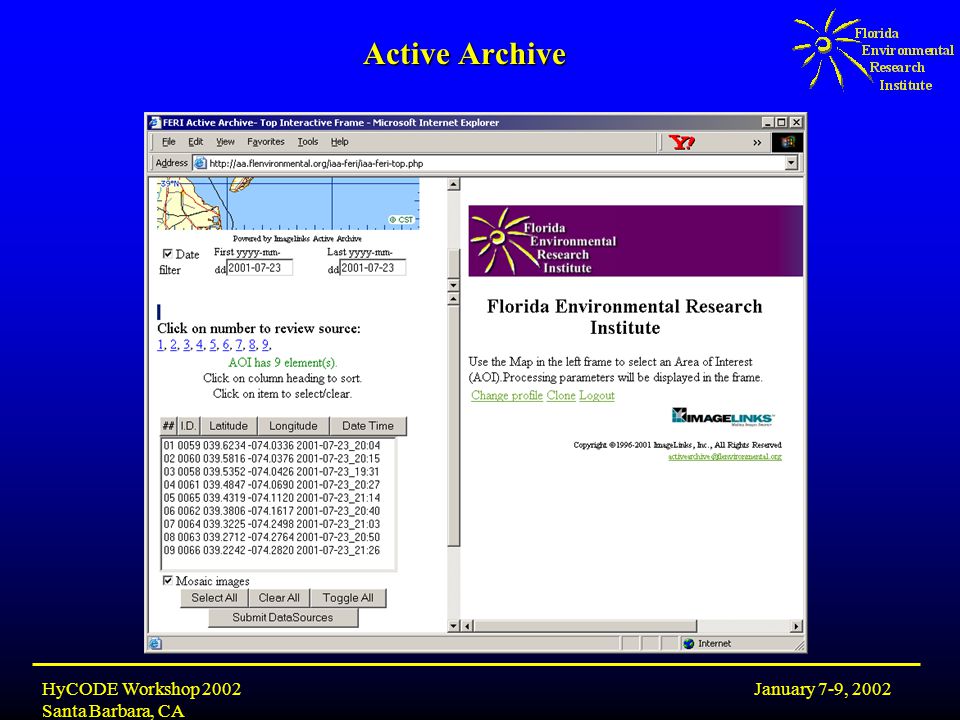Sort by the Date Time column heading

click(x=368, y=426)
